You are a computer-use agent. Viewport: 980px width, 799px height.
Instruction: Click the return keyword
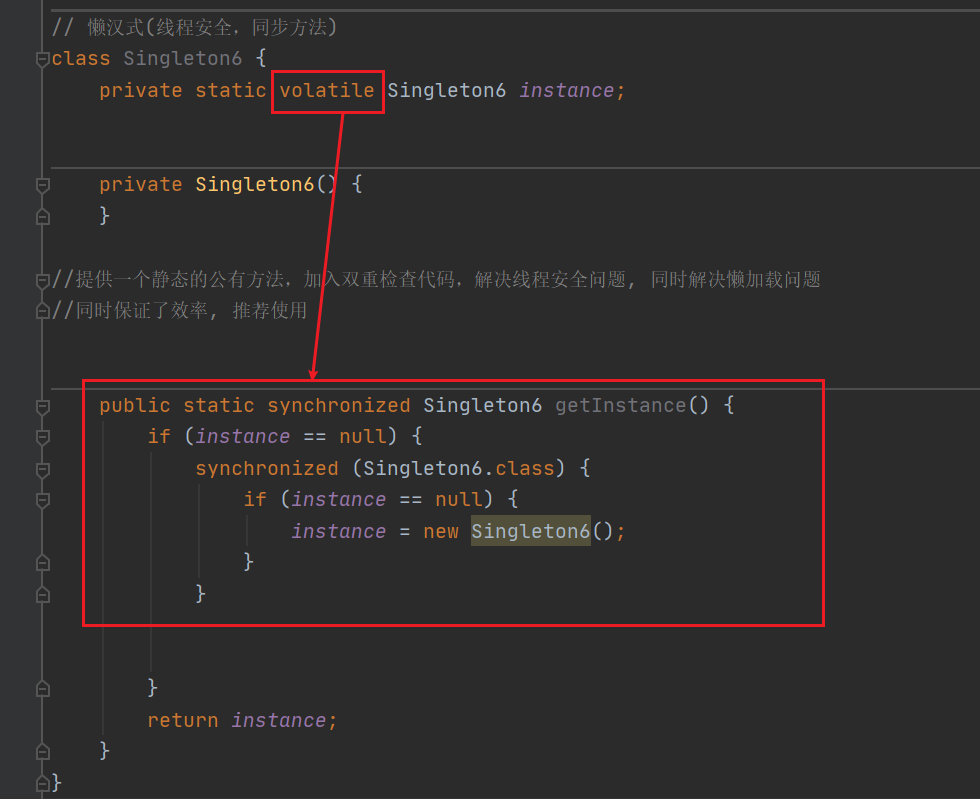(x=182, y=720)
